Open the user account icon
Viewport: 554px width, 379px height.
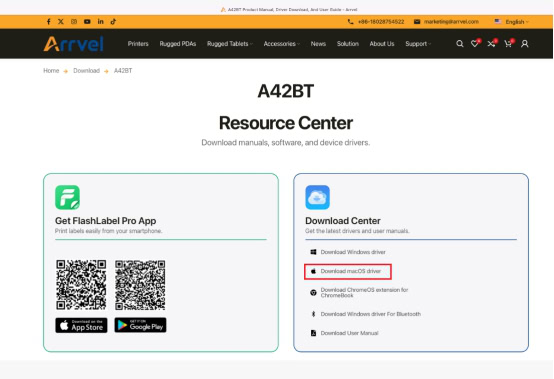click(525, 44)
